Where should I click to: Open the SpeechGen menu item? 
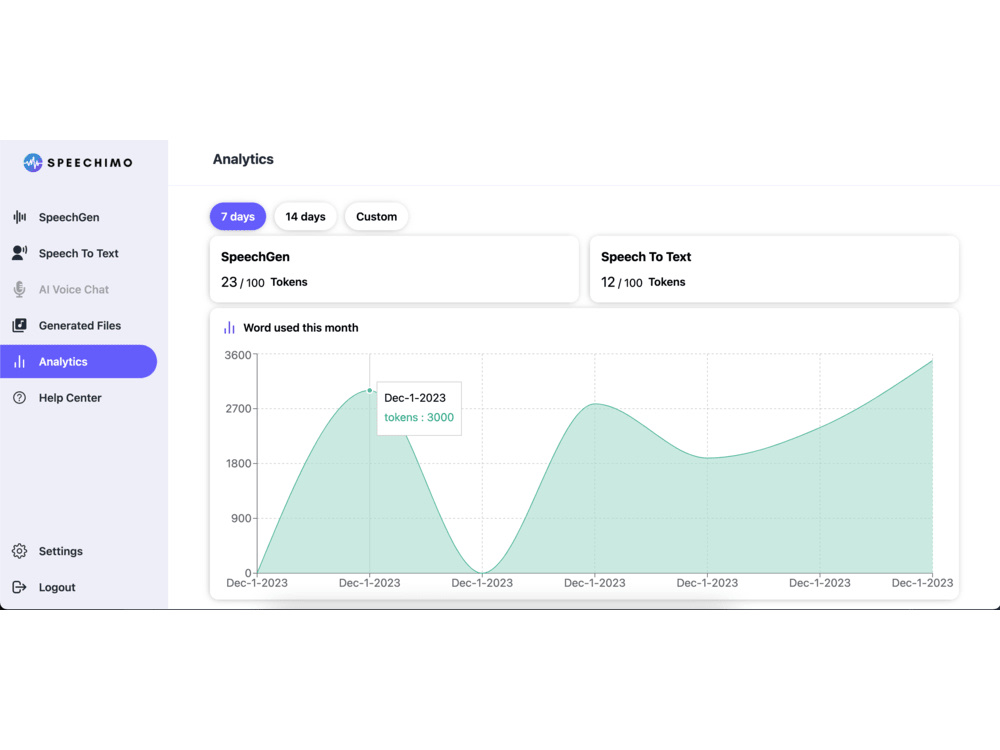pyautogui.click(x=69, y=217)
